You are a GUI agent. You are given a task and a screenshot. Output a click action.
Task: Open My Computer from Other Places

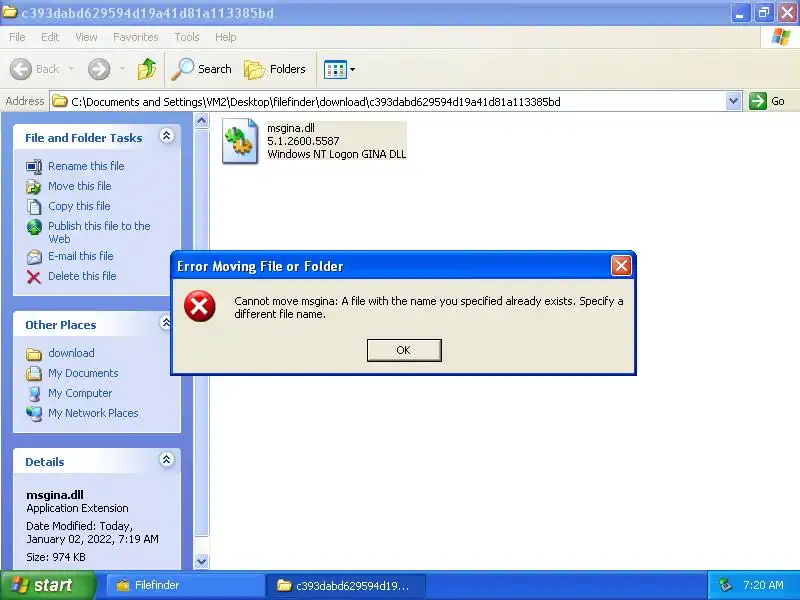point(80,393)
